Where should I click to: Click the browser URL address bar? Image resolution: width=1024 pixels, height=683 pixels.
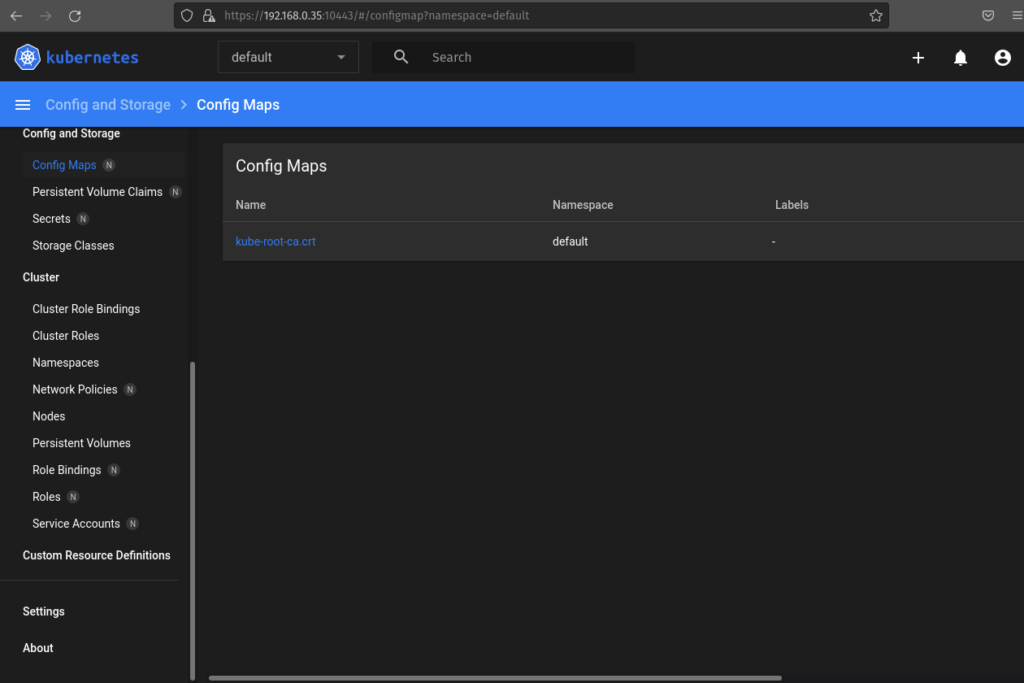click(x=530, y=16)
